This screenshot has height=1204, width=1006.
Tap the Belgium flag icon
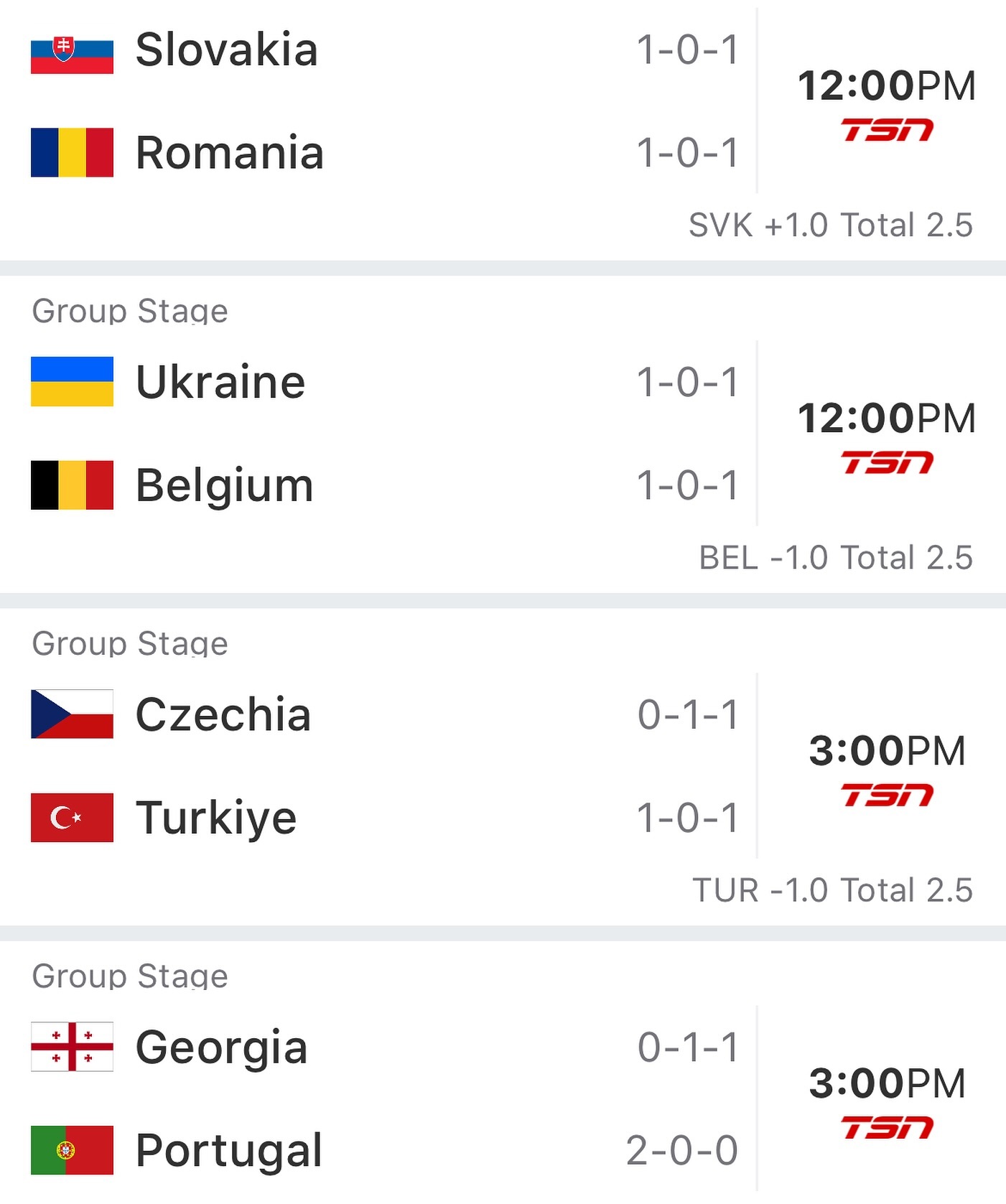(72, 485)
